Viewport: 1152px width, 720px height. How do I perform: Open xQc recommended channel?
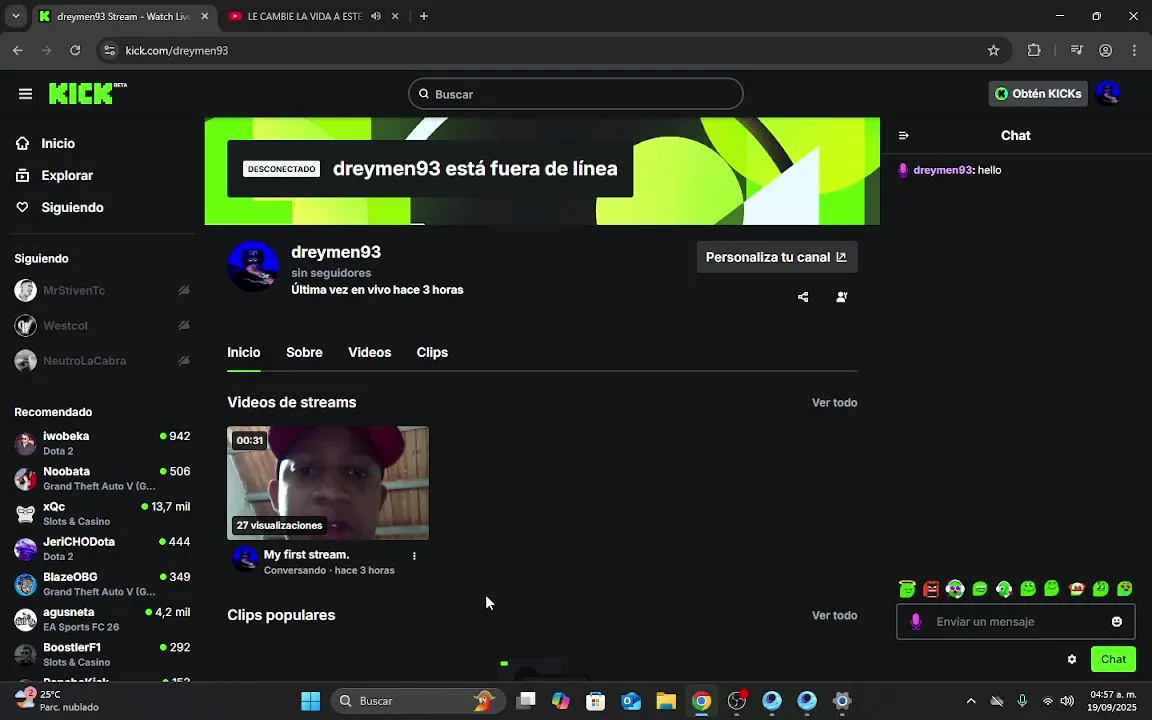point(102,514)
